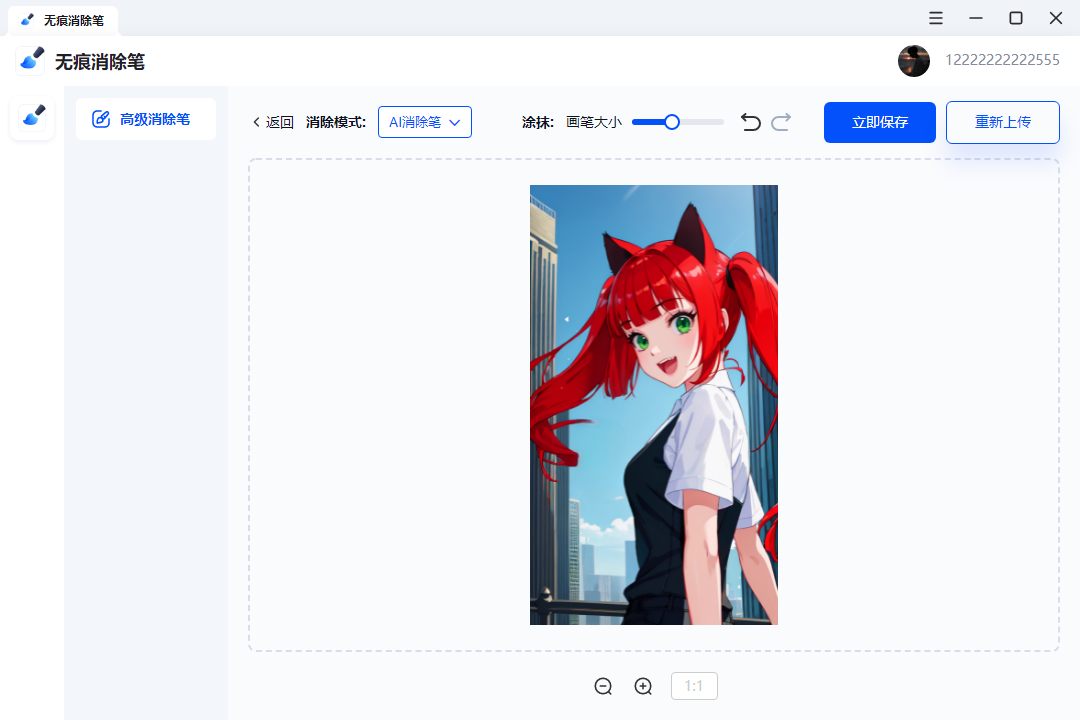The height and width of the screenshot is (720, 1080).
Task: Minimize the application window
Action: click(x=975, y=19)
